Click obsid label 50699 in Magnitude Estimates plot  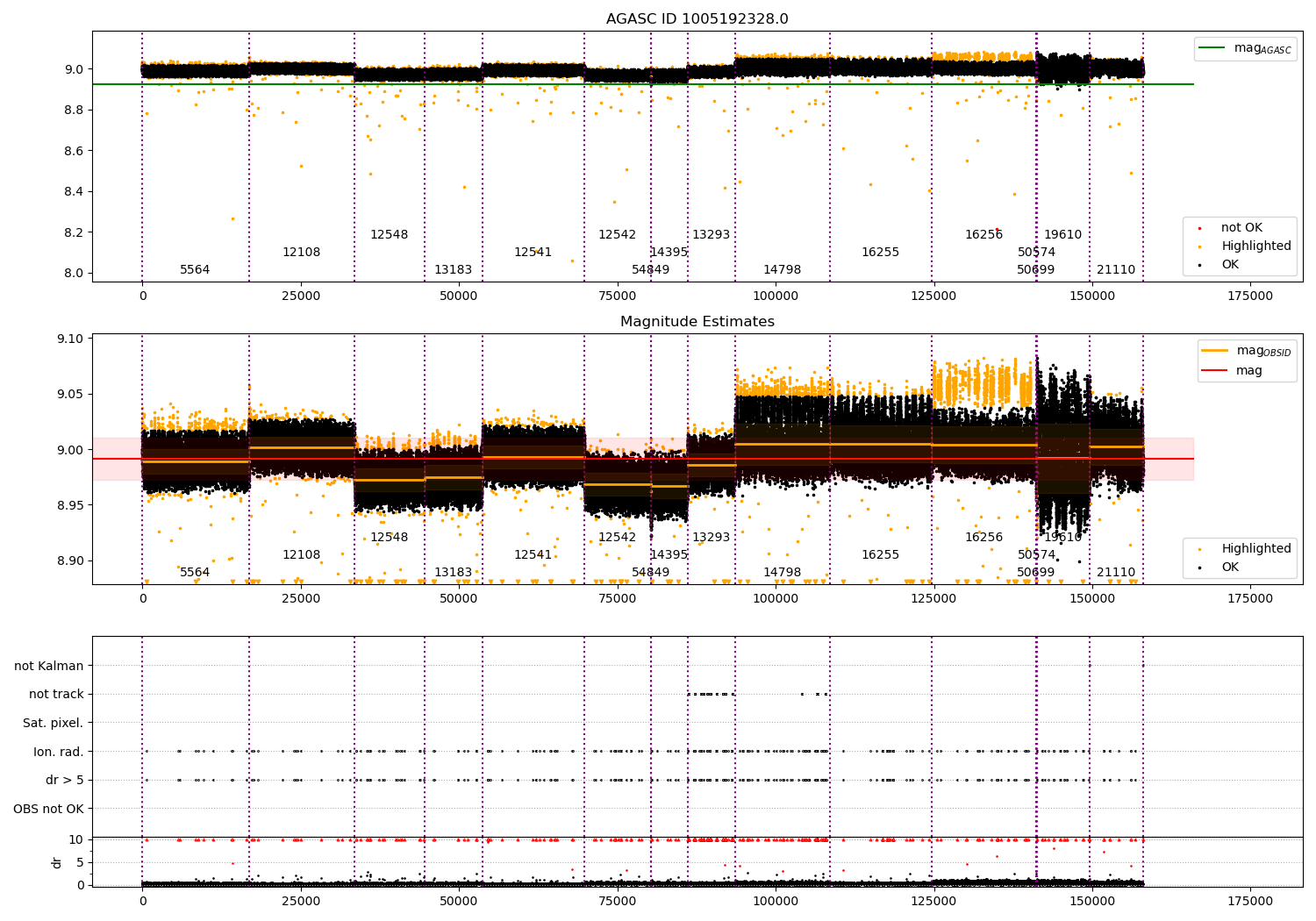click(x=1035, y=573)
